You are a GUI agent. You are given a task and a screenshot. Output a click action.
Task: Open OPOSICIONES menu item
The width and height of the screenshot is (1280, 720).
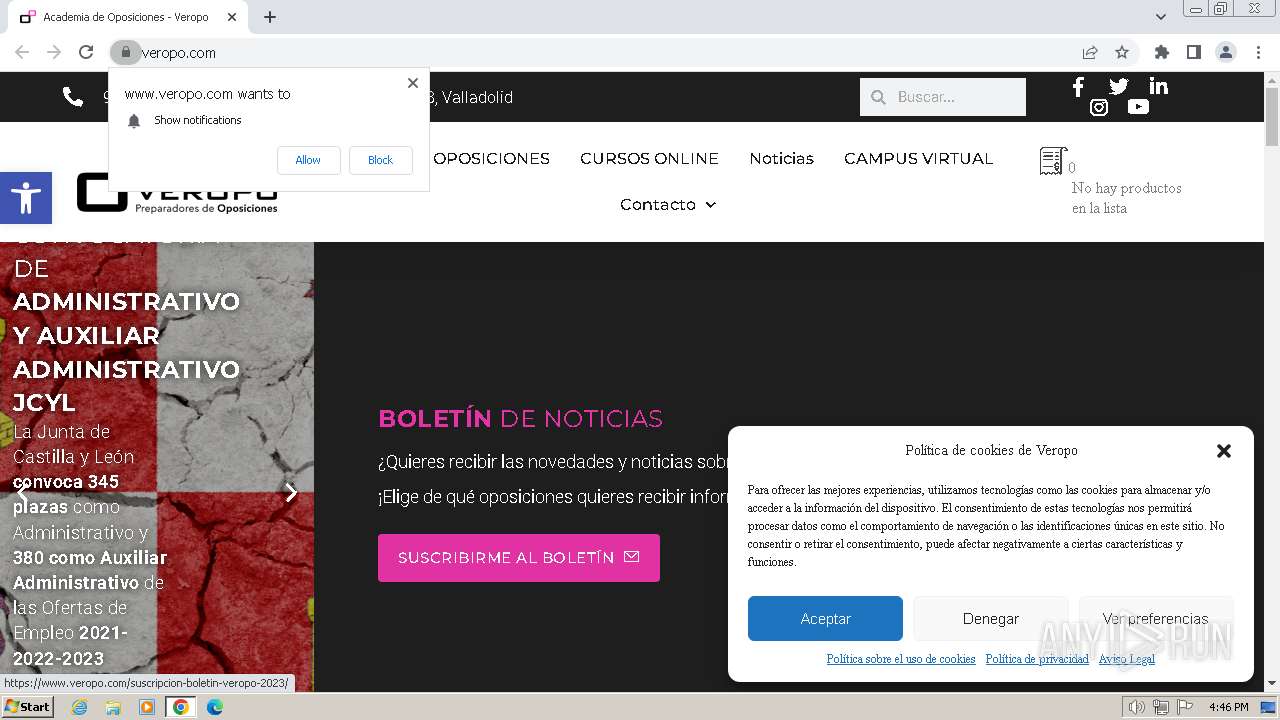(491, 158)
